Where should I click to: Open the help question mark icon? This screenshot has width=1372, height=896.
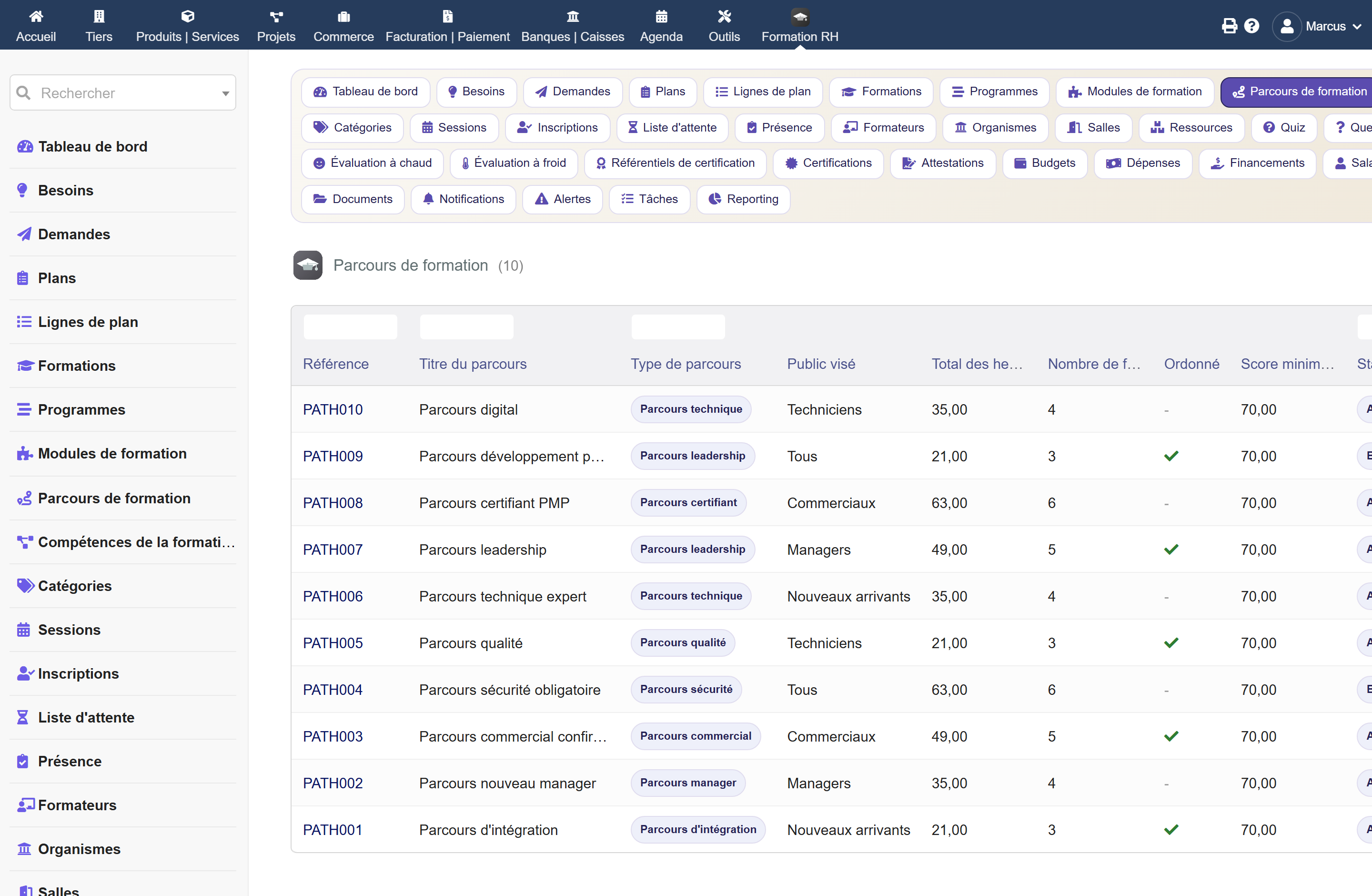[x=1251, y=26]
